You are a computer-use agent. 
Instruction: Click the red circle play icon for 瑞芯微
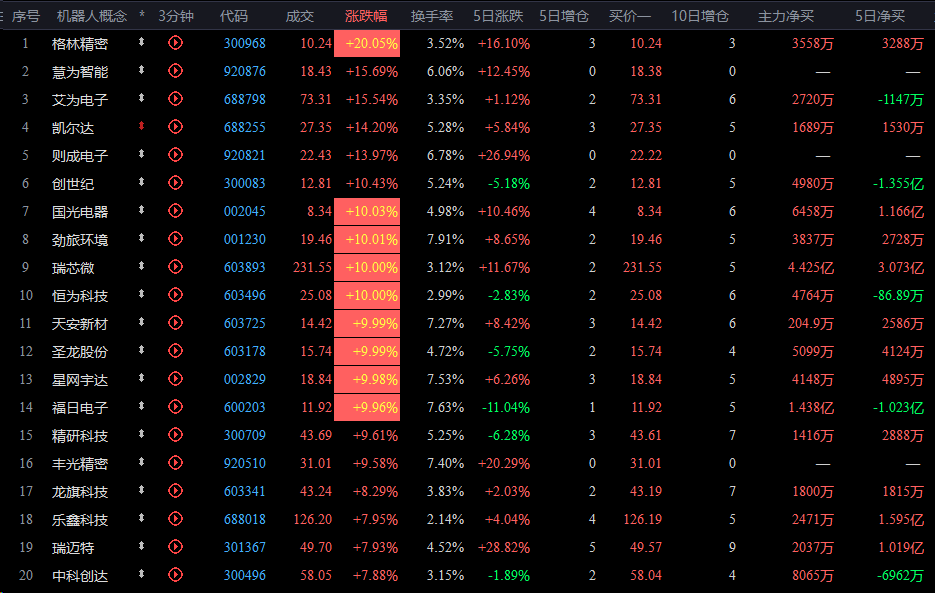(x=175, y=267)
